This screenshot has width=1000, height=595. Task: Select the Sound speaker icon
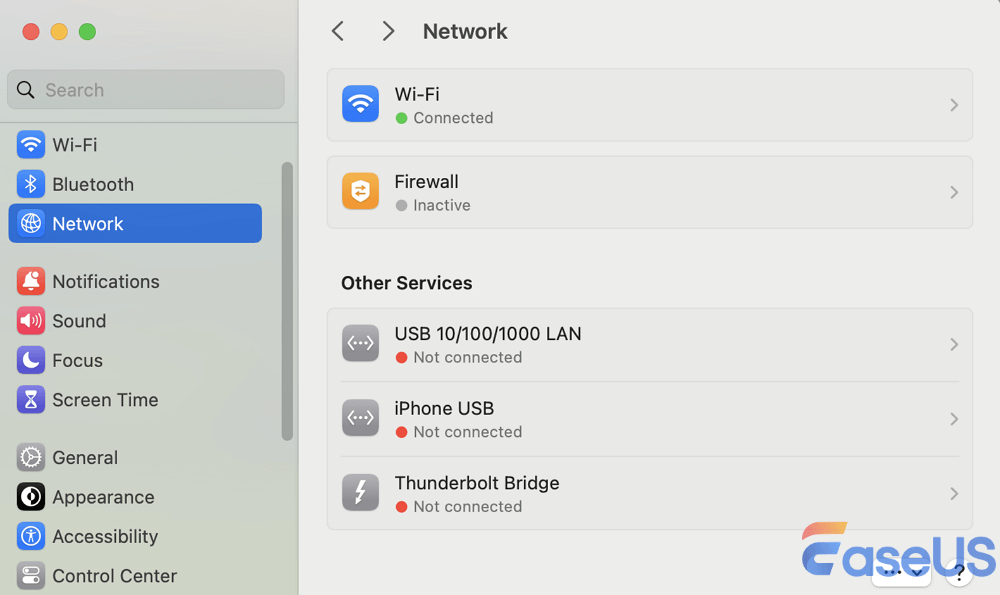tap(30, 321)
